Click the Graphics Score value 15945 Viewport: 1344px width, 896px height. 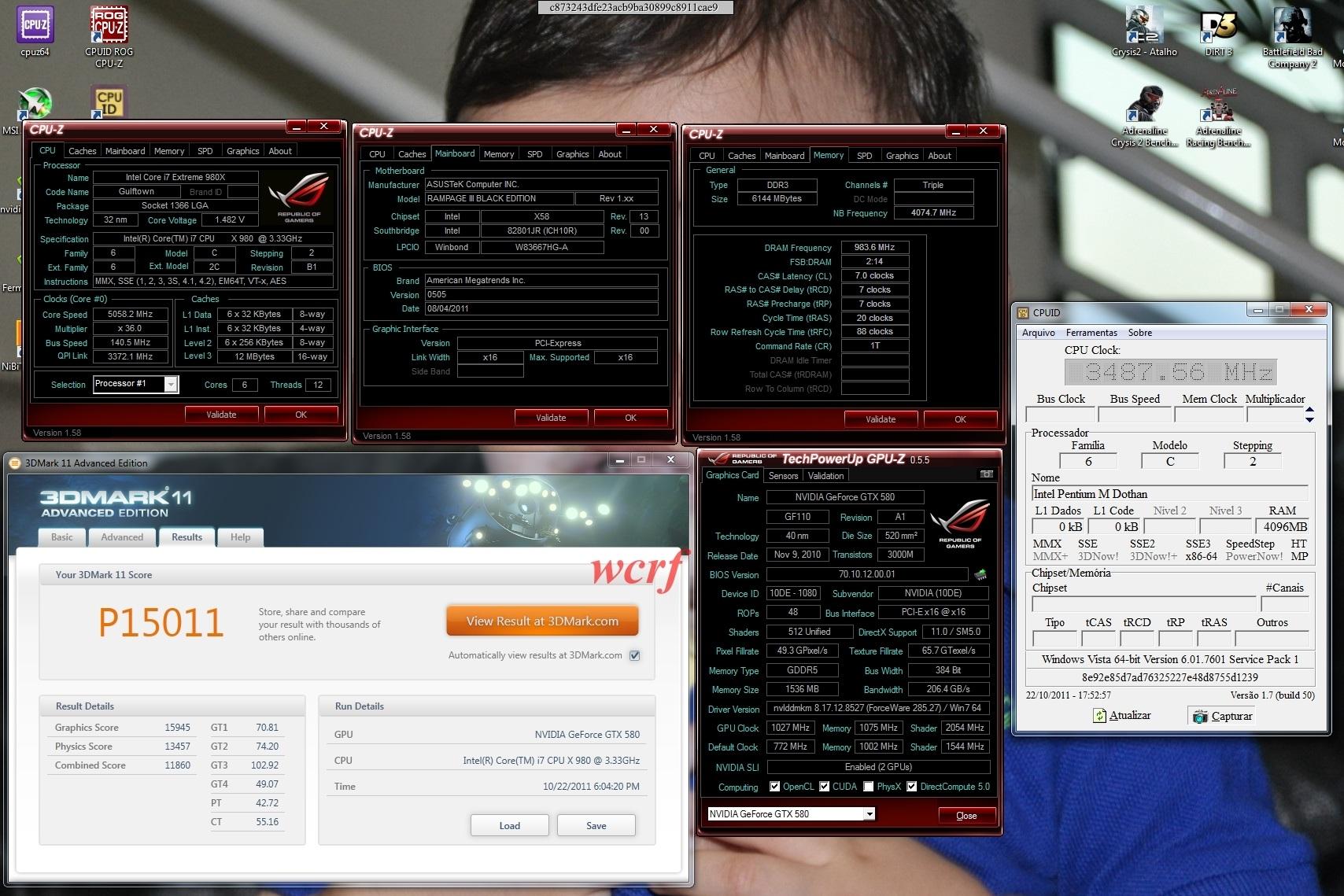[177, 728]
